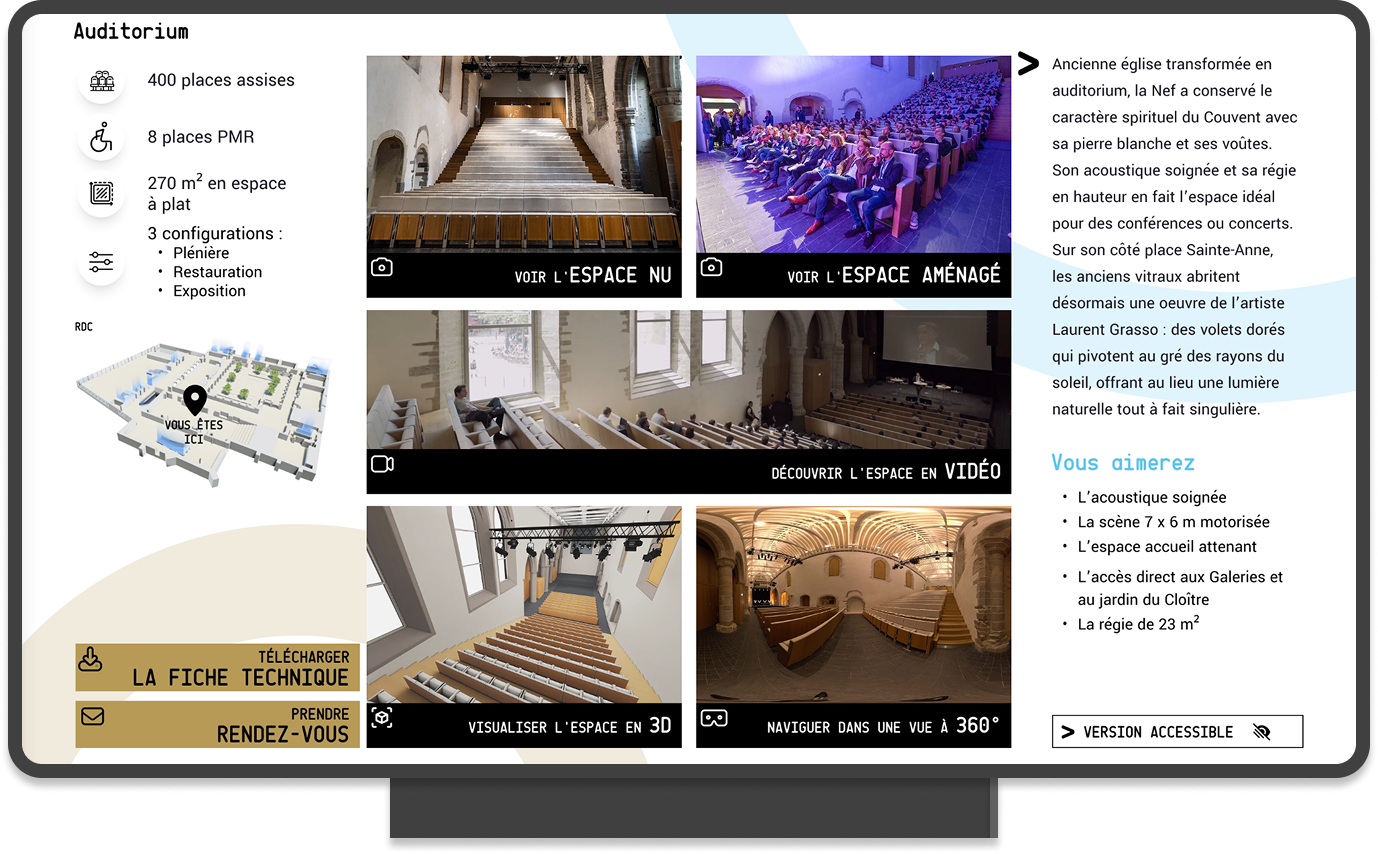This screenshot has height=854, width=1378.
Task: Open Voir l'espace nu photo
Action: pos(524,177)
